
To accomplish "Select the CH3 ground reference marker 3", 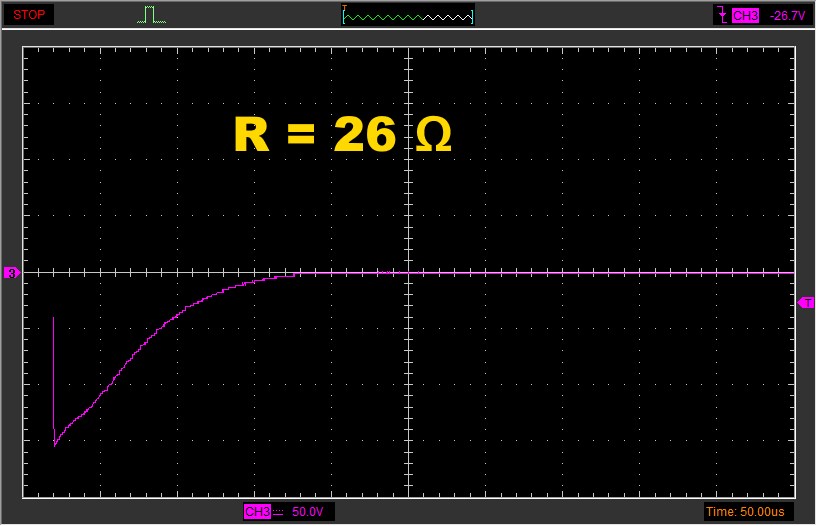I will pyautogui.click(x=11, y=272).
